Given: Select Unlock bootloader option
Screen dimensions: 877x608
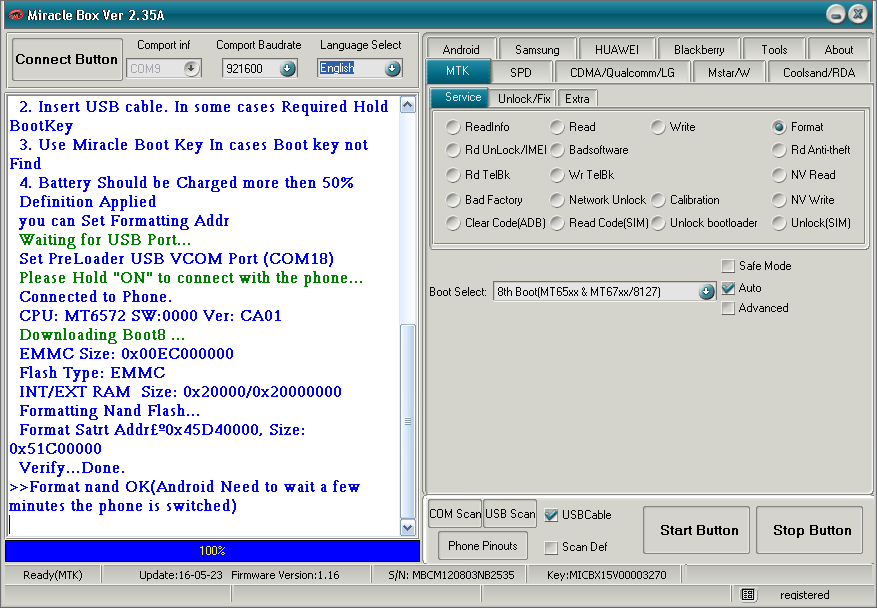Looking at the screenshot, I should click(x=658, y=223).
